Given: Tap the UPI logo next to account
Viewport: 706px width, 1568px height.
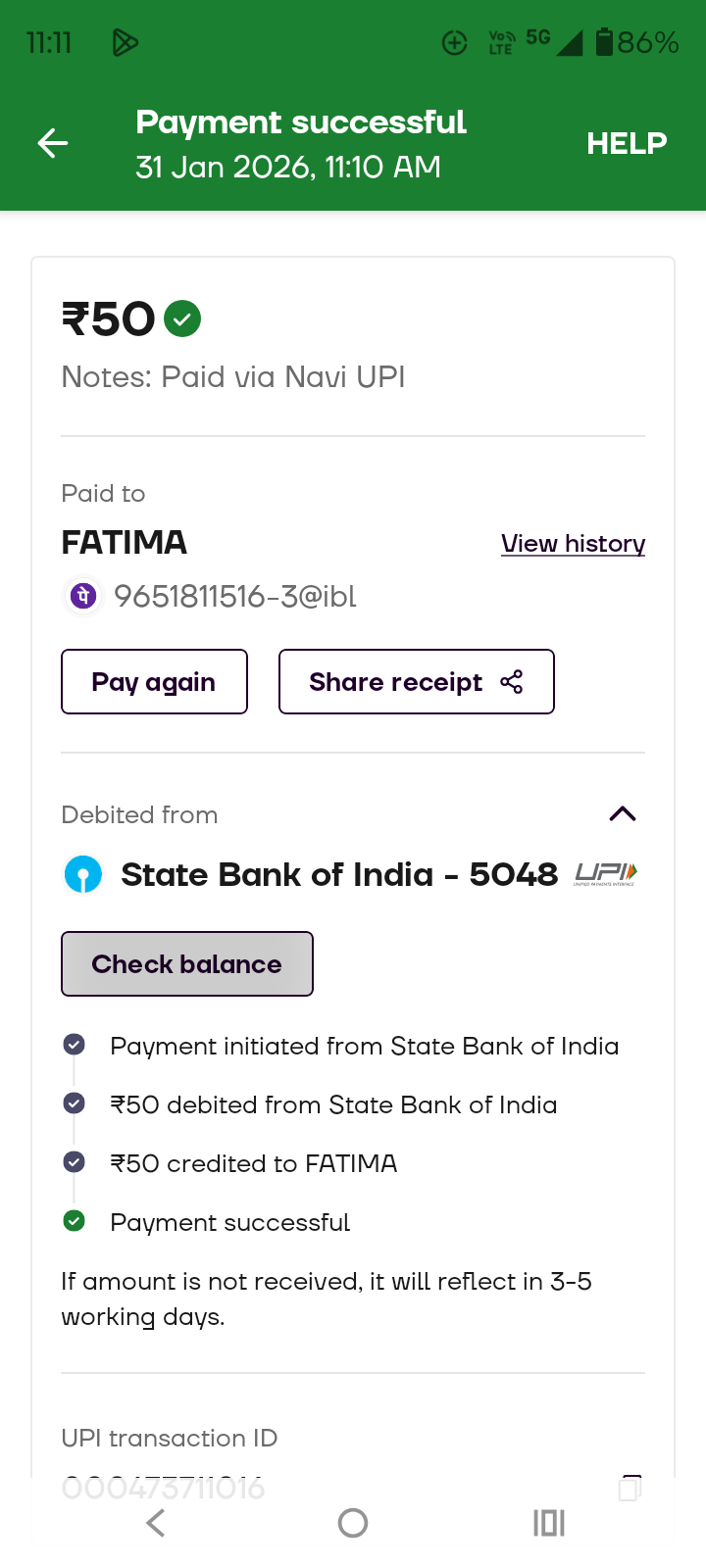Looking at the screenshot, I should tap(605, 873).
